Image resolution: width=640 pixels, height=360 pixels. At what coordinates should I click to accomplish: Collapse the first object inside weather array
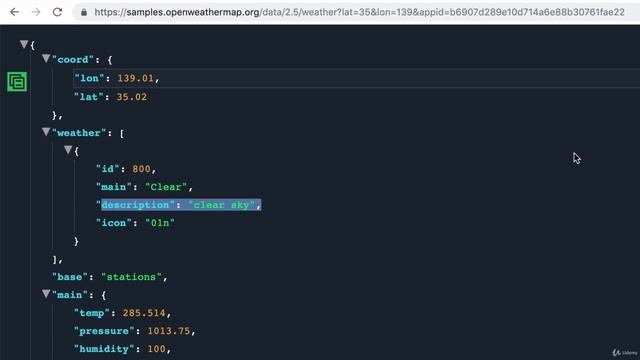pyautogui.click(x=68, y=150)
